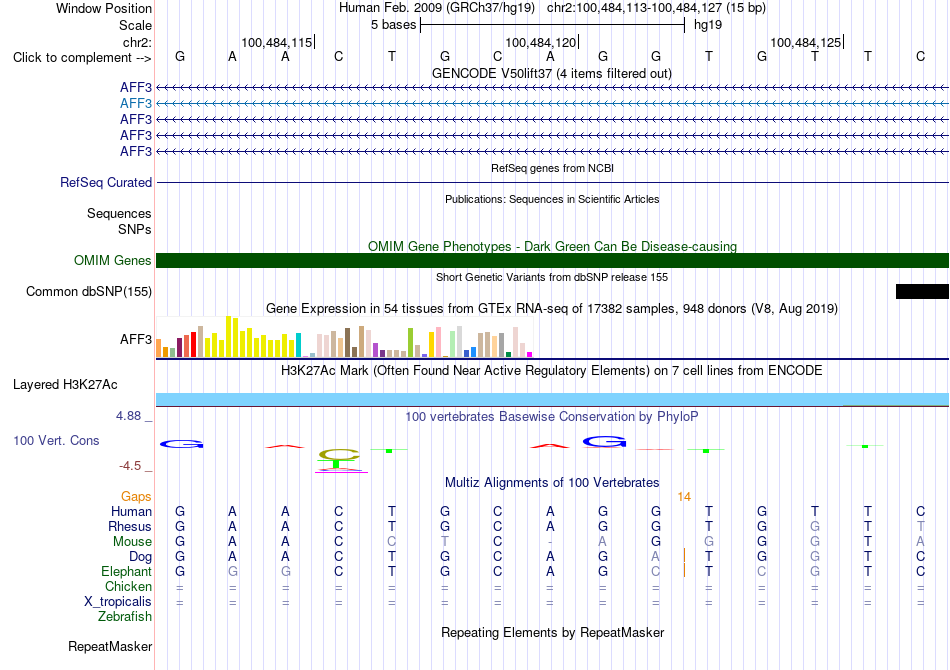Select the Chicken alignment row label
This screenshot has width=950, height=670.
pos(128,586)
